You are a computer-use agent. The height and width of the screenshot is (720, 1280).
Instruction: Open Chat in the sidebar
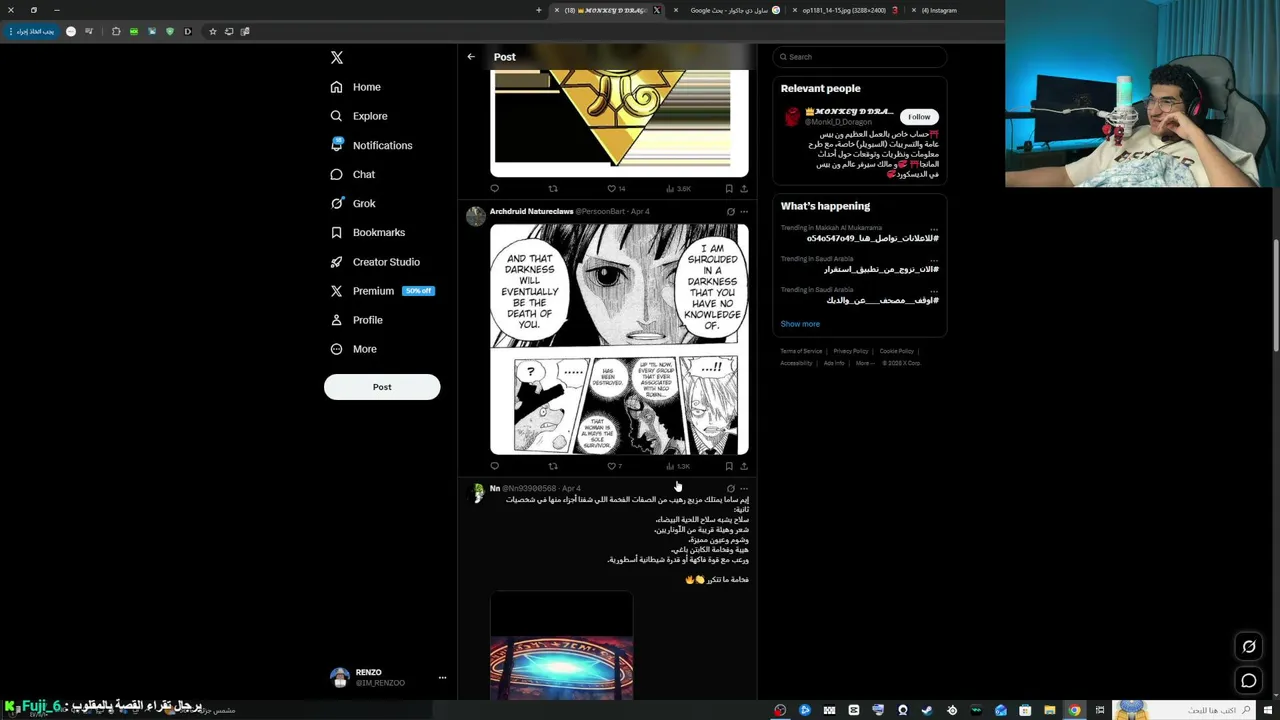353,174
